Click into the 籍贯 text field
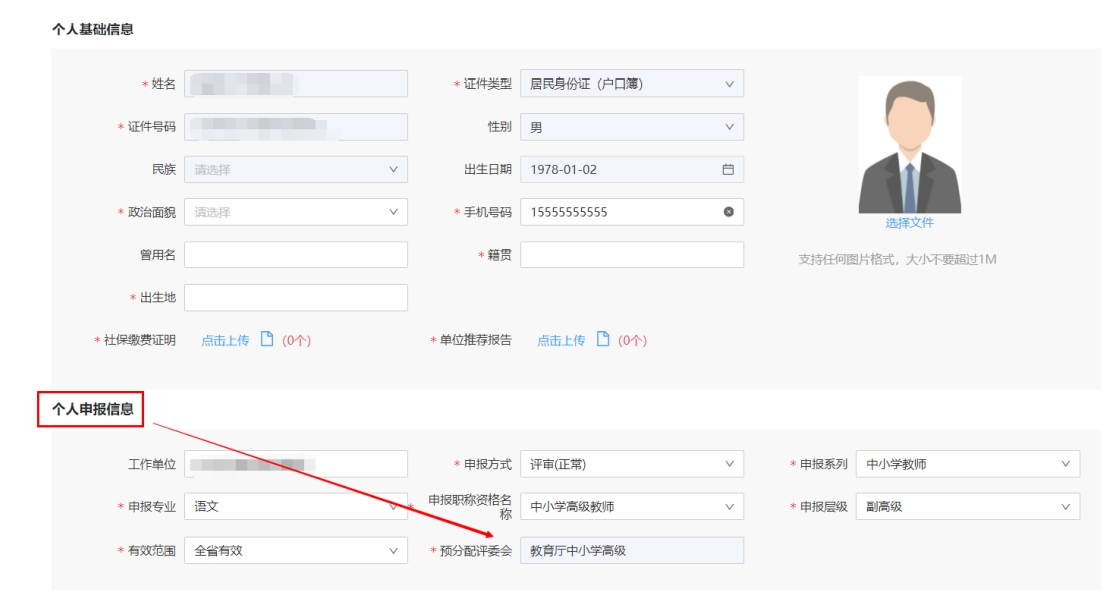The image size is (1118, 590). tap(631, 255)
